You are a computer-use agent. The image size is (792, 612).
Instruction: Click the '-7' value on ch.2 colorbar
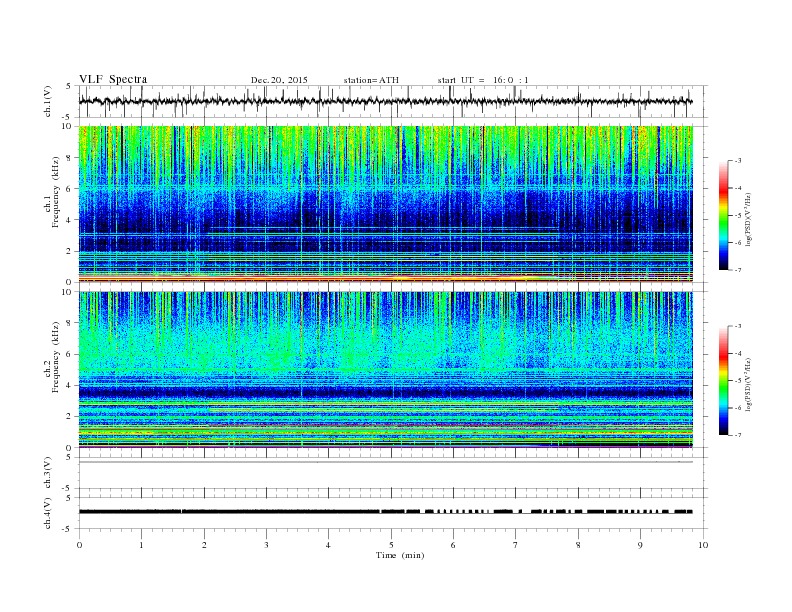click(x=737, y=435)
